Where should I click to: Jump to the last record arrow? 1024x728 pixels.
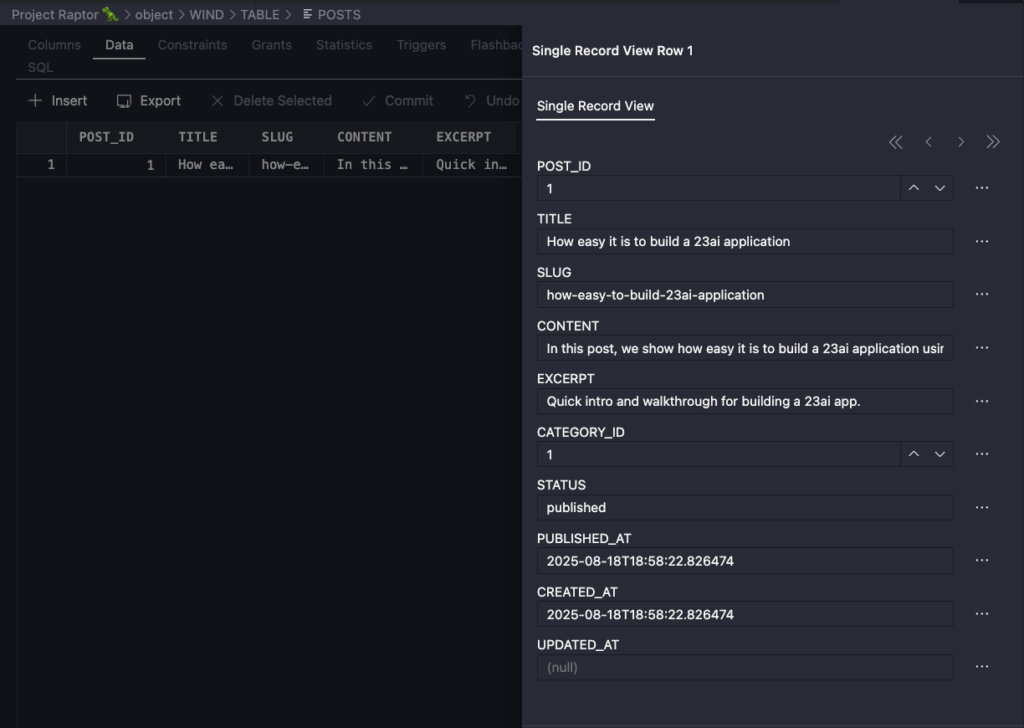pos(993,142)
